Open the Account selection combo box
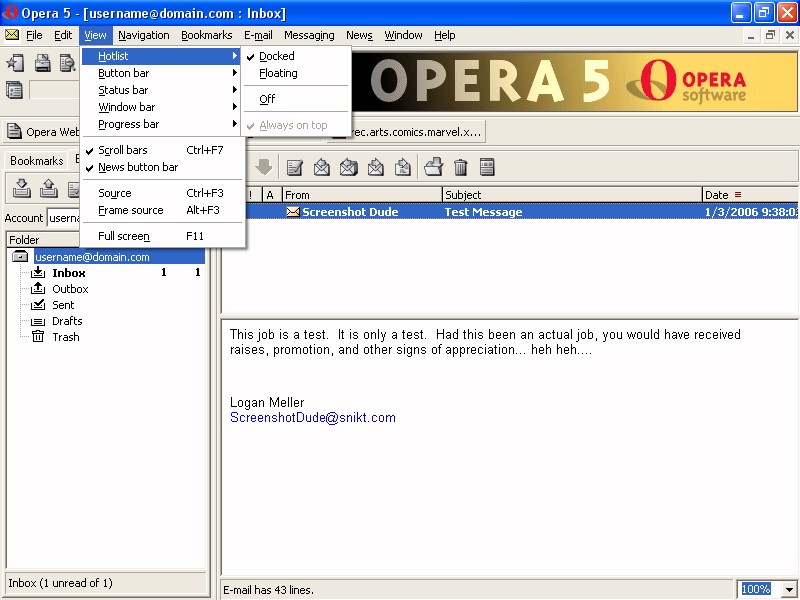Image resolution: width=800 pixels, height=600 pixels. point(64,218)
